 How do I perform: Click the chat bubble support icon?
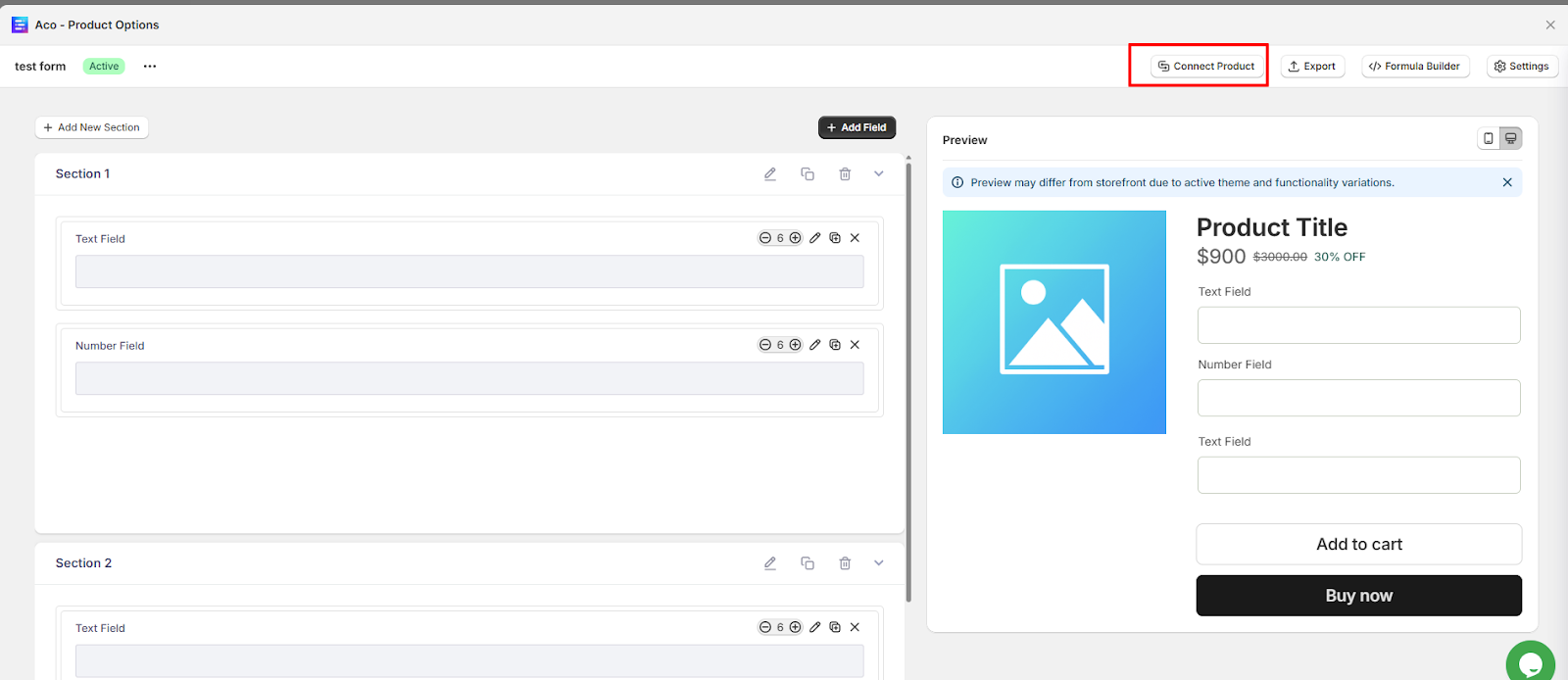point(1530,663)
